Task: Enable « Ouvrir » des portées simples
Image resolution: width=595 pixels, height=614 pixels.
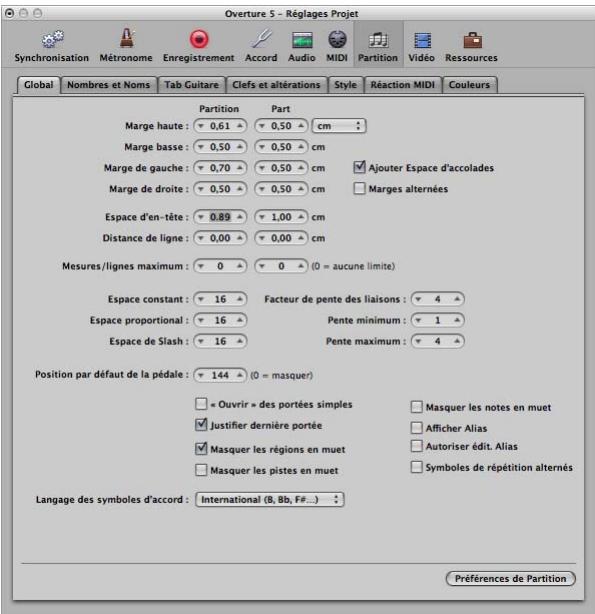Action: click(201, 404)
